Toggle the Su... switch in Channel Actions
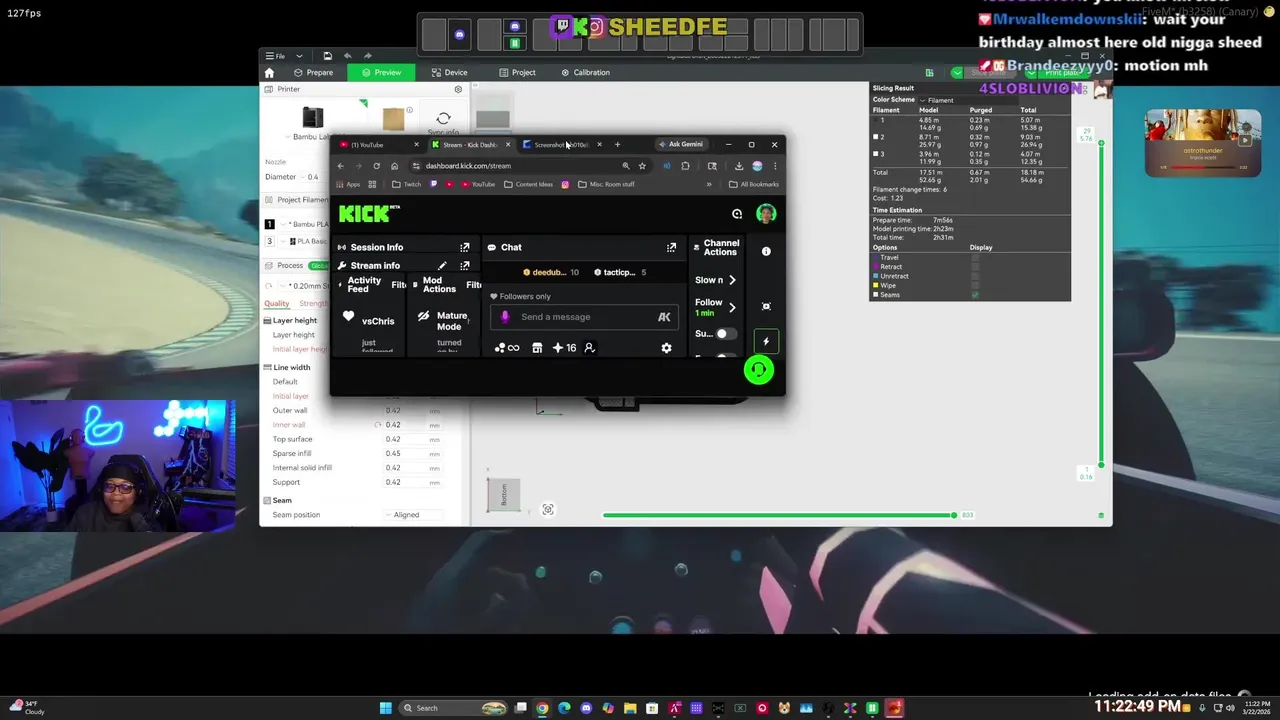The image size is (1280, 720). click(x=726, y=334)
